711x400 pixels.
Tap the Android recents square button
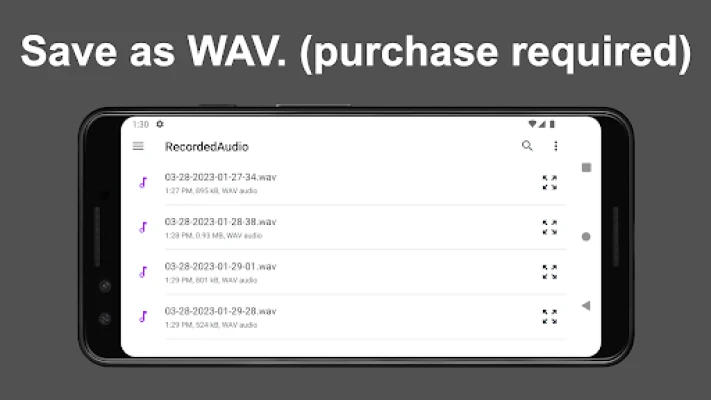(586, 167)
